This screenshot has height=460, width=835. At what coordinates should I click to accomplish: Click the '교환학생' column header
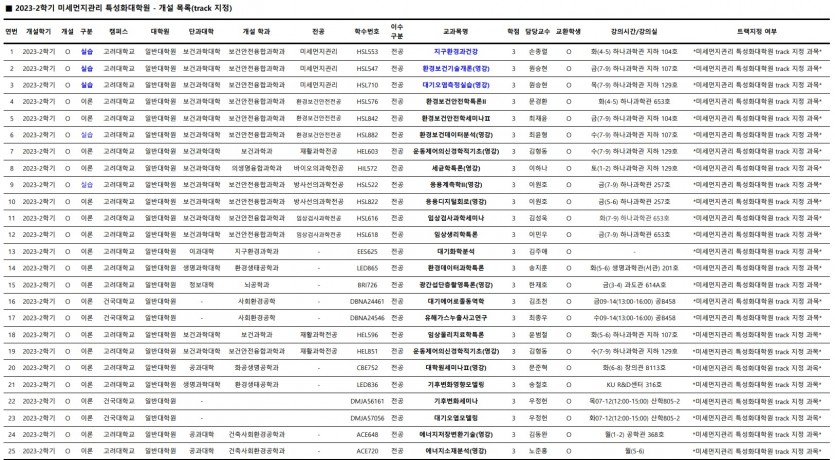coord(568,31)
